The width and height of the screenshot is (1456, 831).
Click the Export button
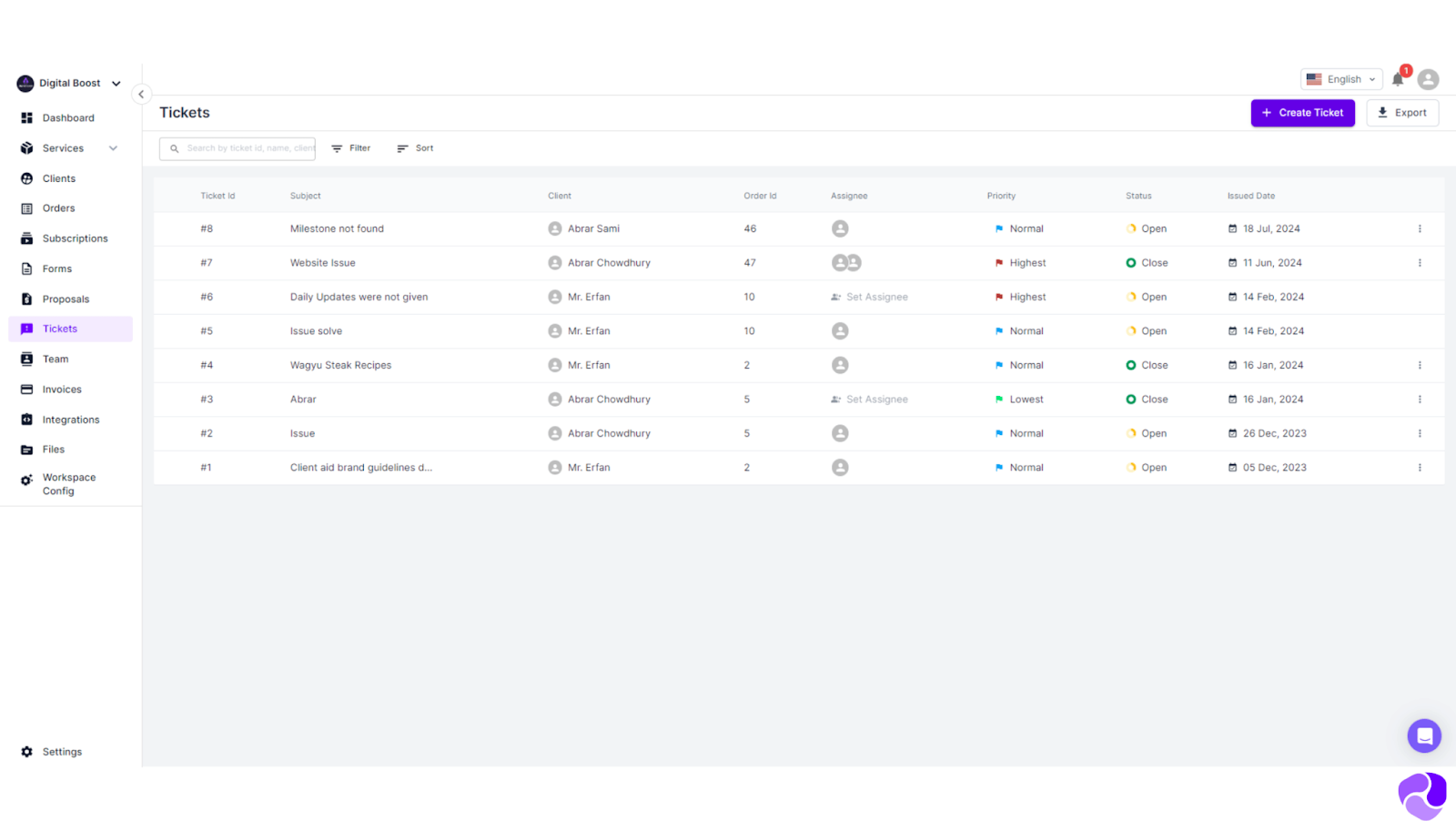[1401, 113]
